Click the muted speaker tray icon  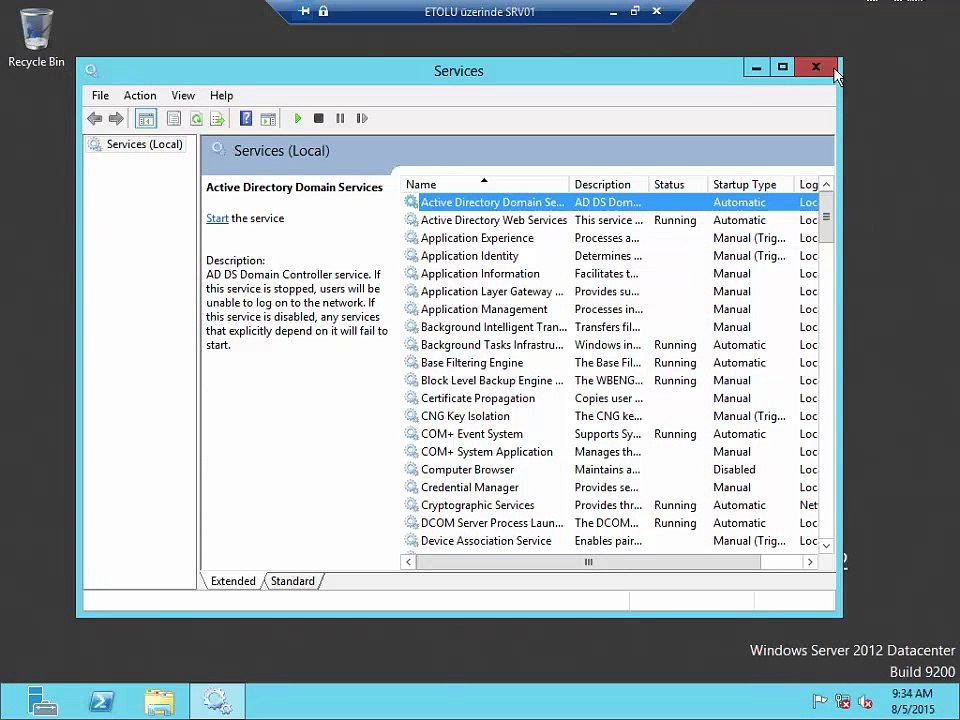point(865,702)
